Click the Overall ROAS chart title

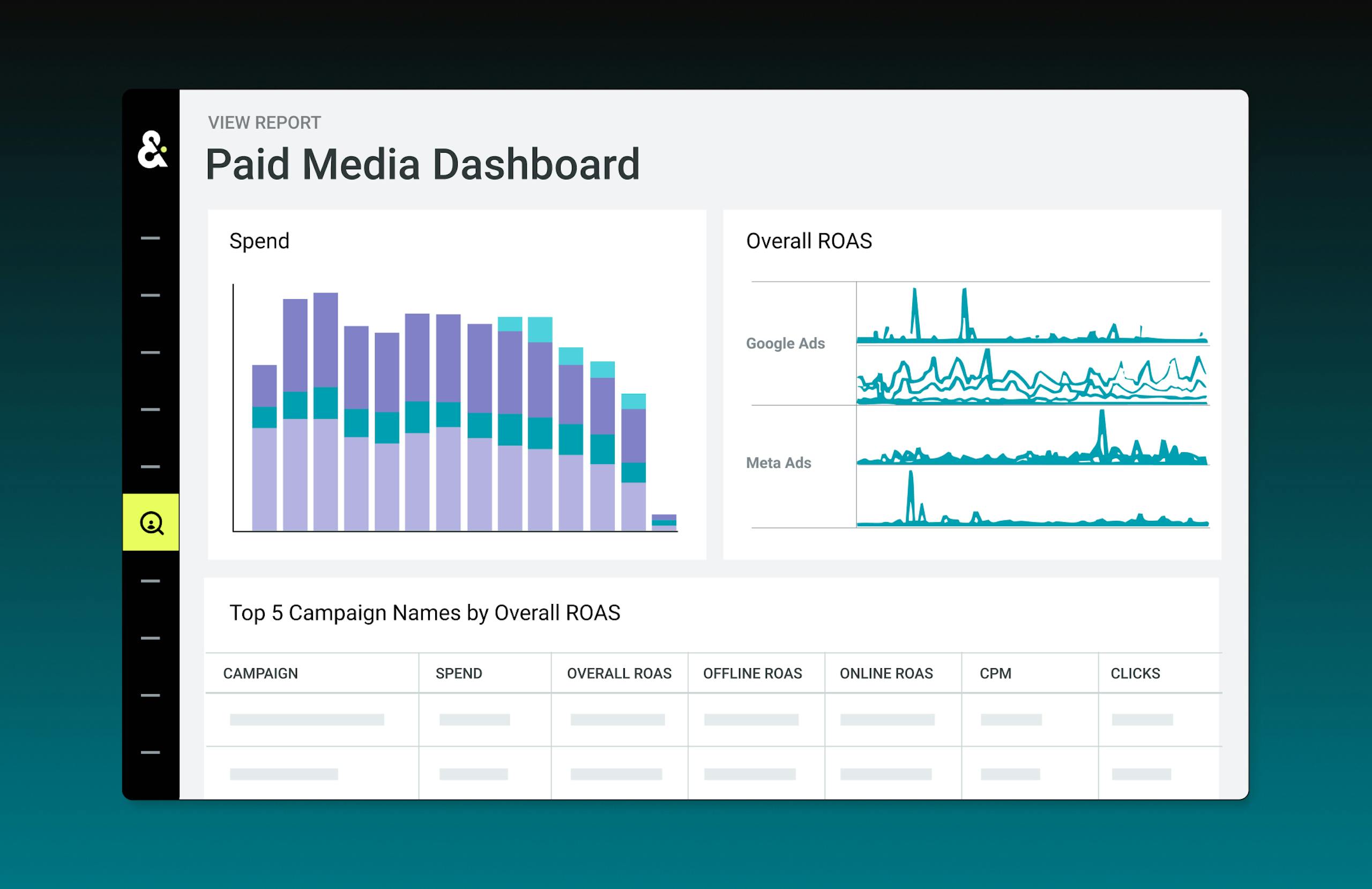(809, 241)
